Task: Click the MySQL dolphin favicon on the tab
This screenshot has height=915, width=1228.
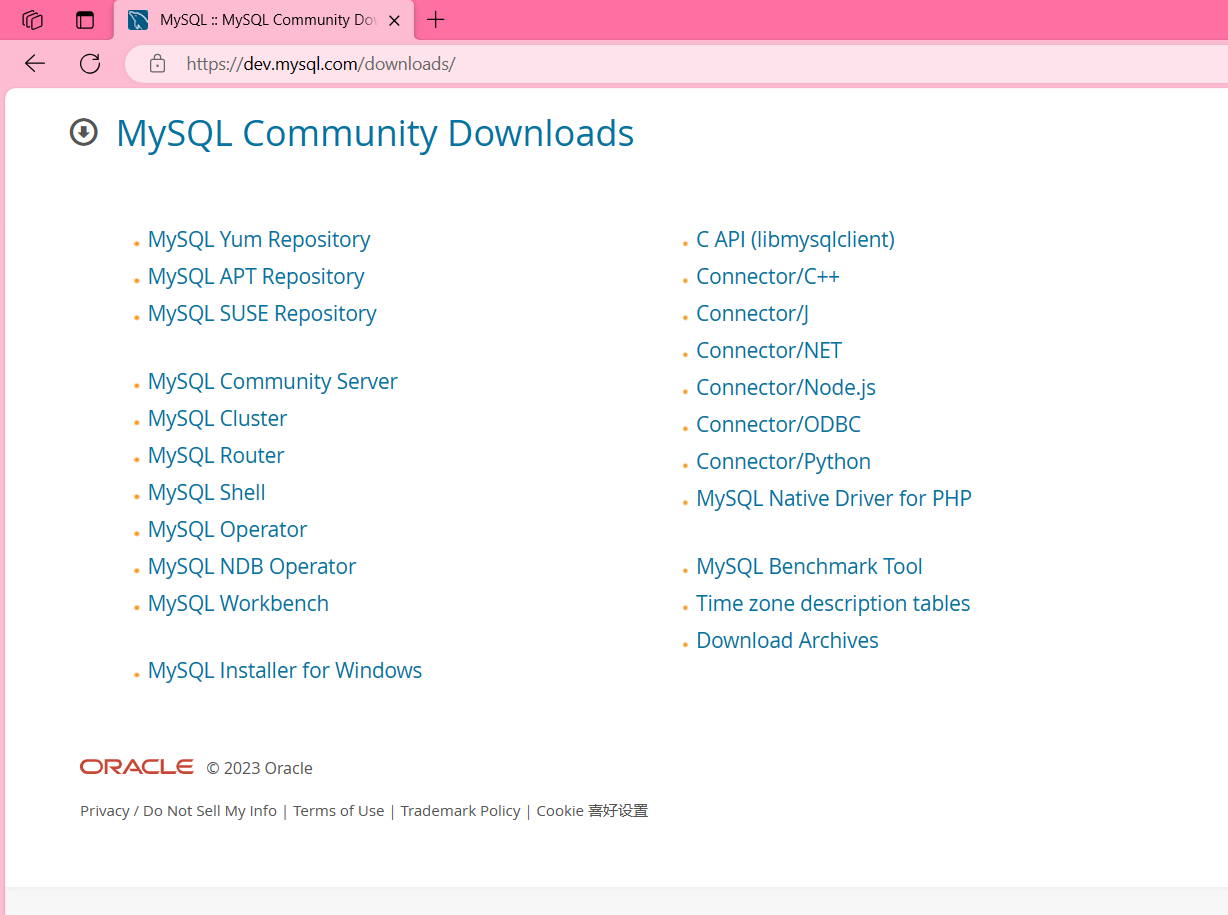Action: tap(139, 19)
